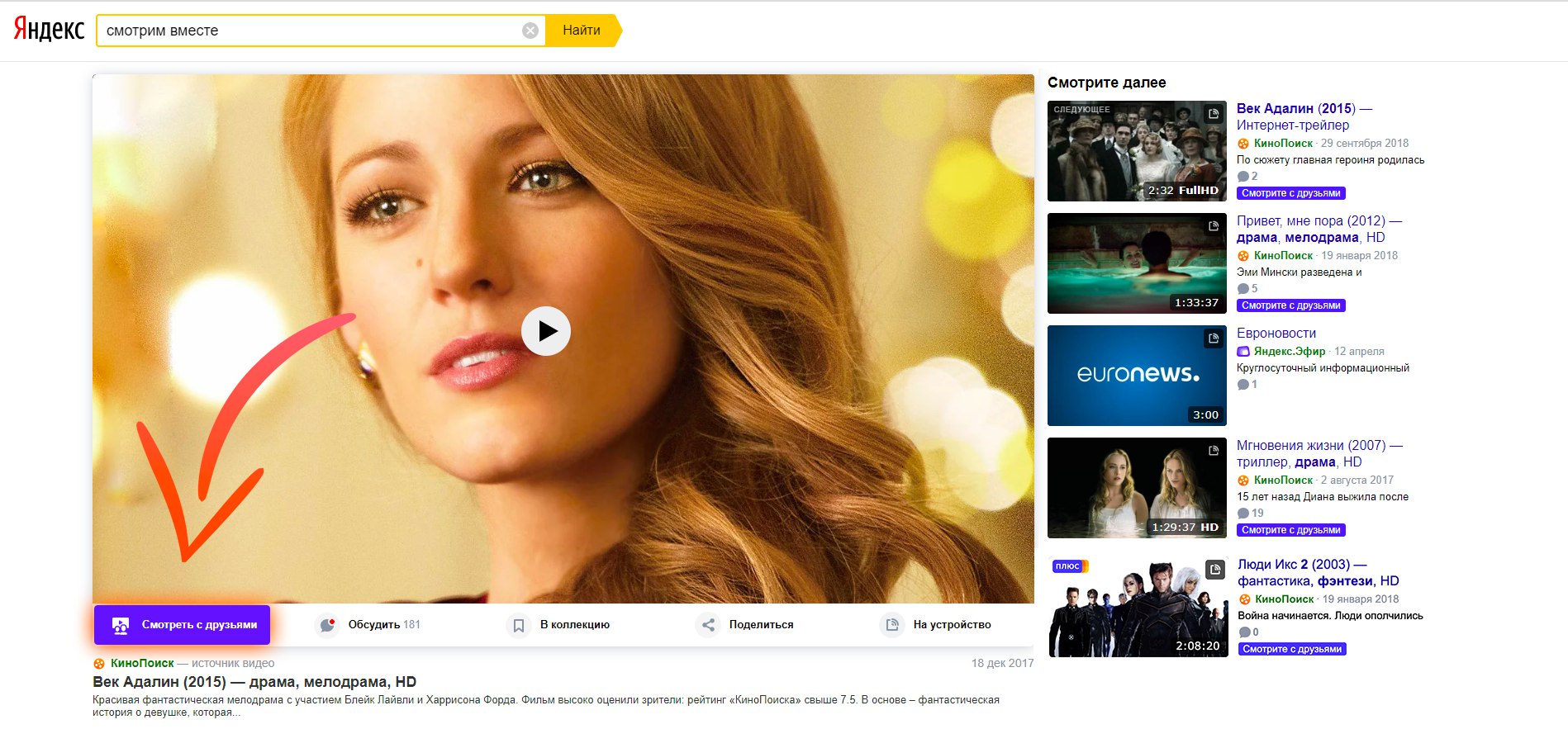The image size is (1568, 729).
Task: Click the snippet Война начинается. Люди ополчились
Action: tap(1330, 616)
